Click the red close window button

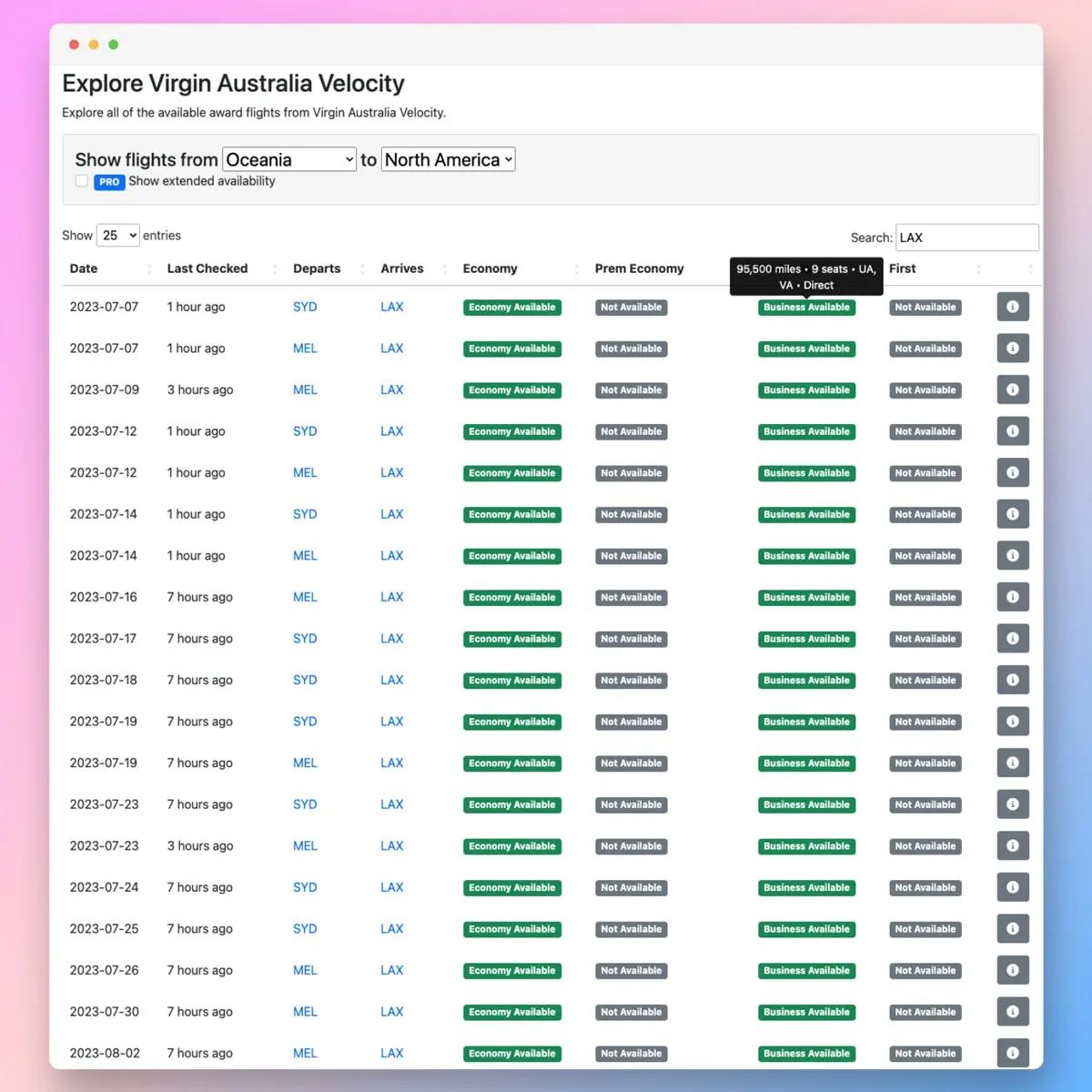74,45
